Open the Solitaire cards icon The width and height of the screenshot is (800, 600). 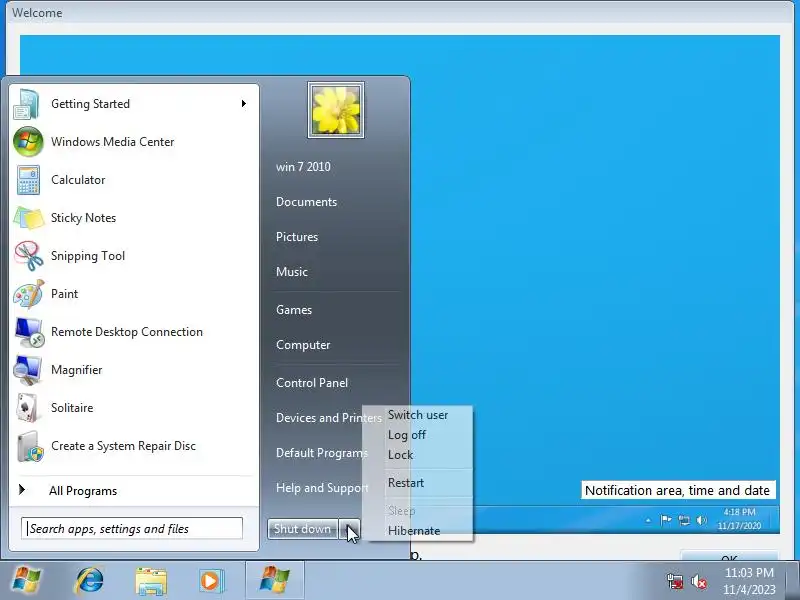(27, 408)
